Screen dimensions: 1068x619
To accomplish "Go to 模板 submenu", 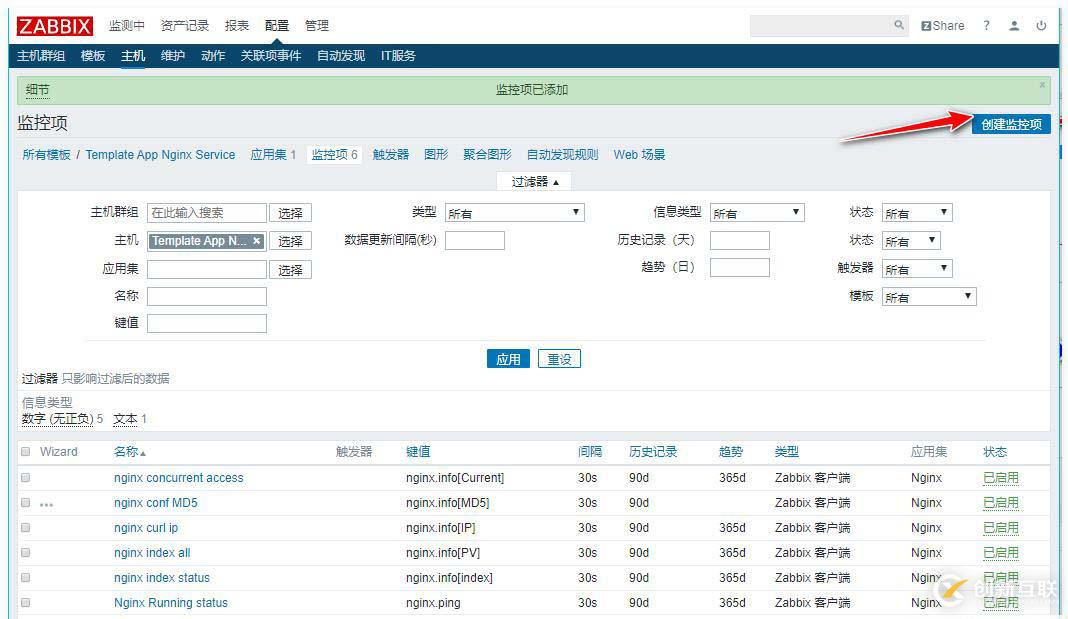I will pyautogui.click(x=93, y=56).
